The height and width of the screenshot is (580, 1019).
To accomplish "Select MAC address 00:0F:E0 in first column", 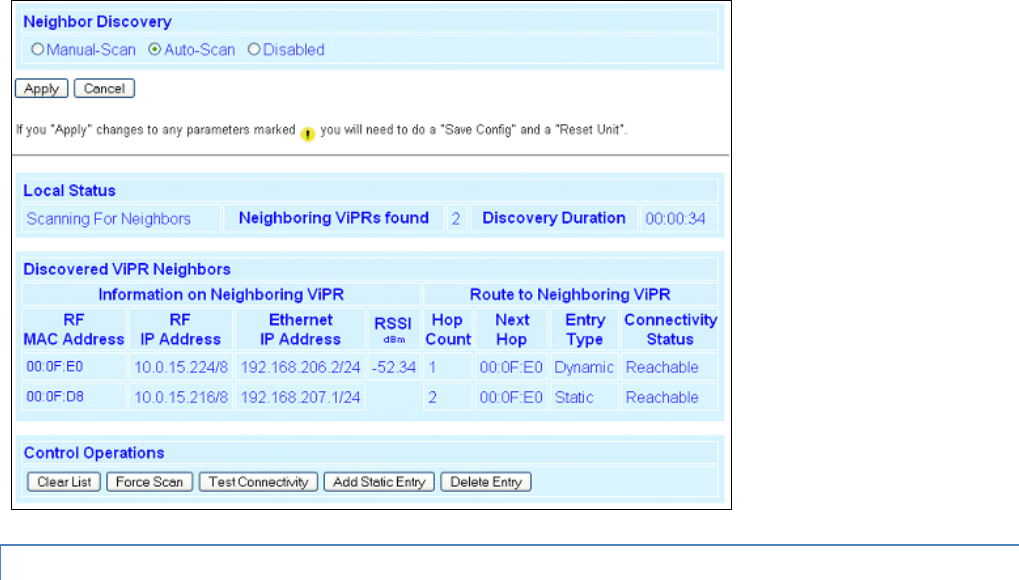I will (x=55, y=367).
